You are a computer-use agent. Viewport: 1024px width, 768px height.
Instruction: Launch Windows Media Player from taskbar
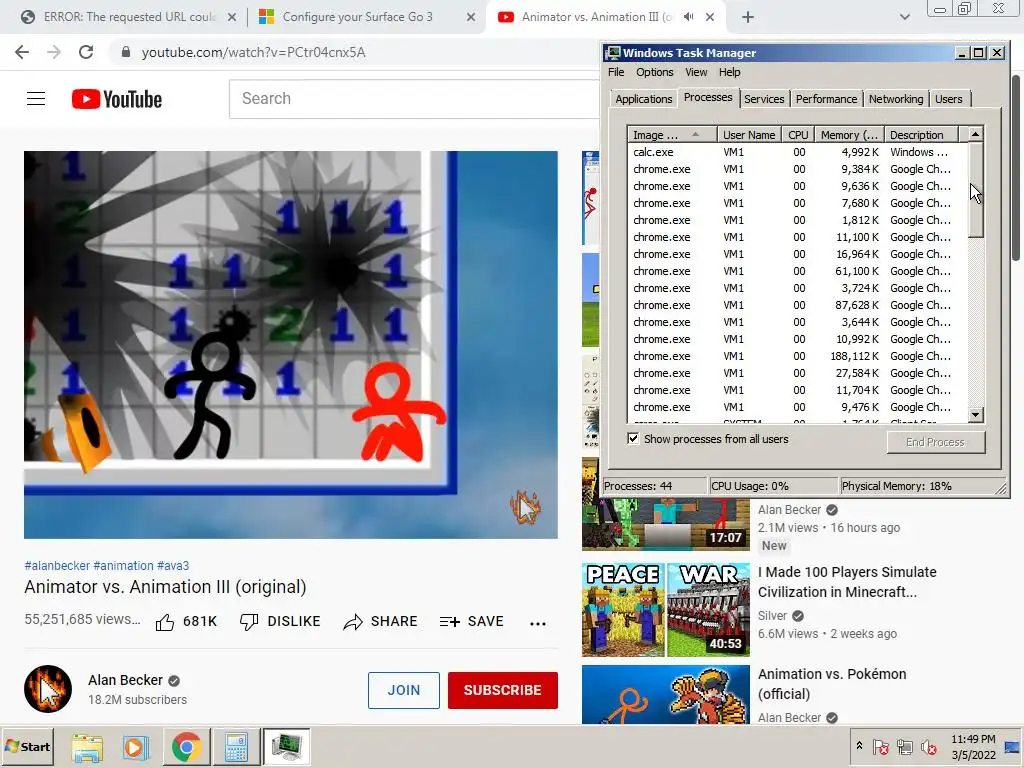click(136, 746)
